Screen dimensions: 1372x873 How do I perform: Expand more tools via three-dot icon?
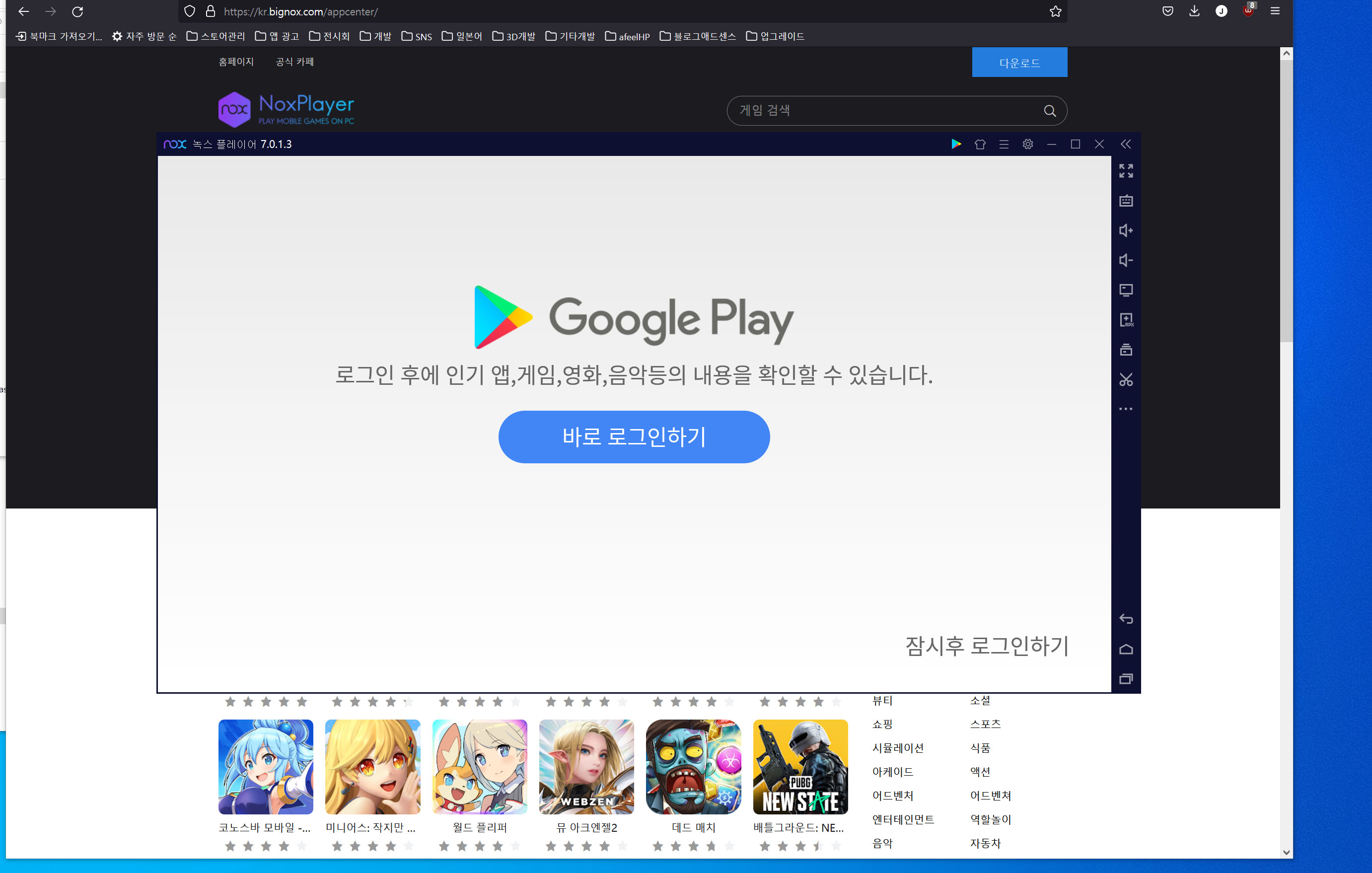(1126, 409)
